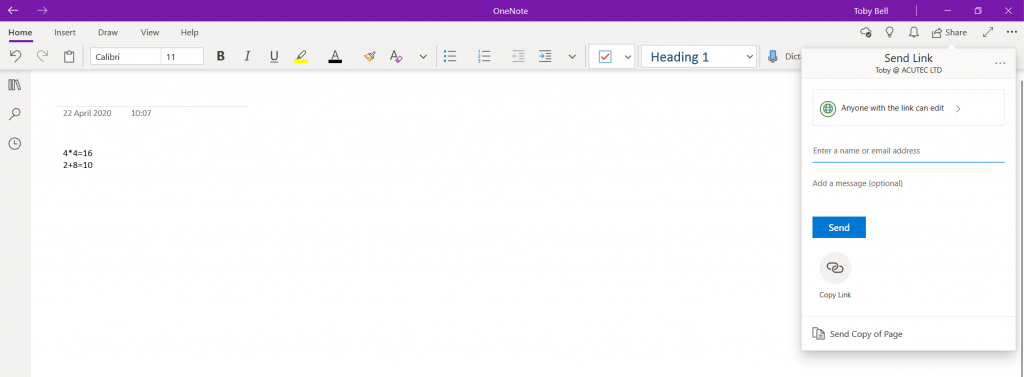Expand more font formatting options chevron
This screenshot has width=1024, height=377.
click(x=423, y=57)
